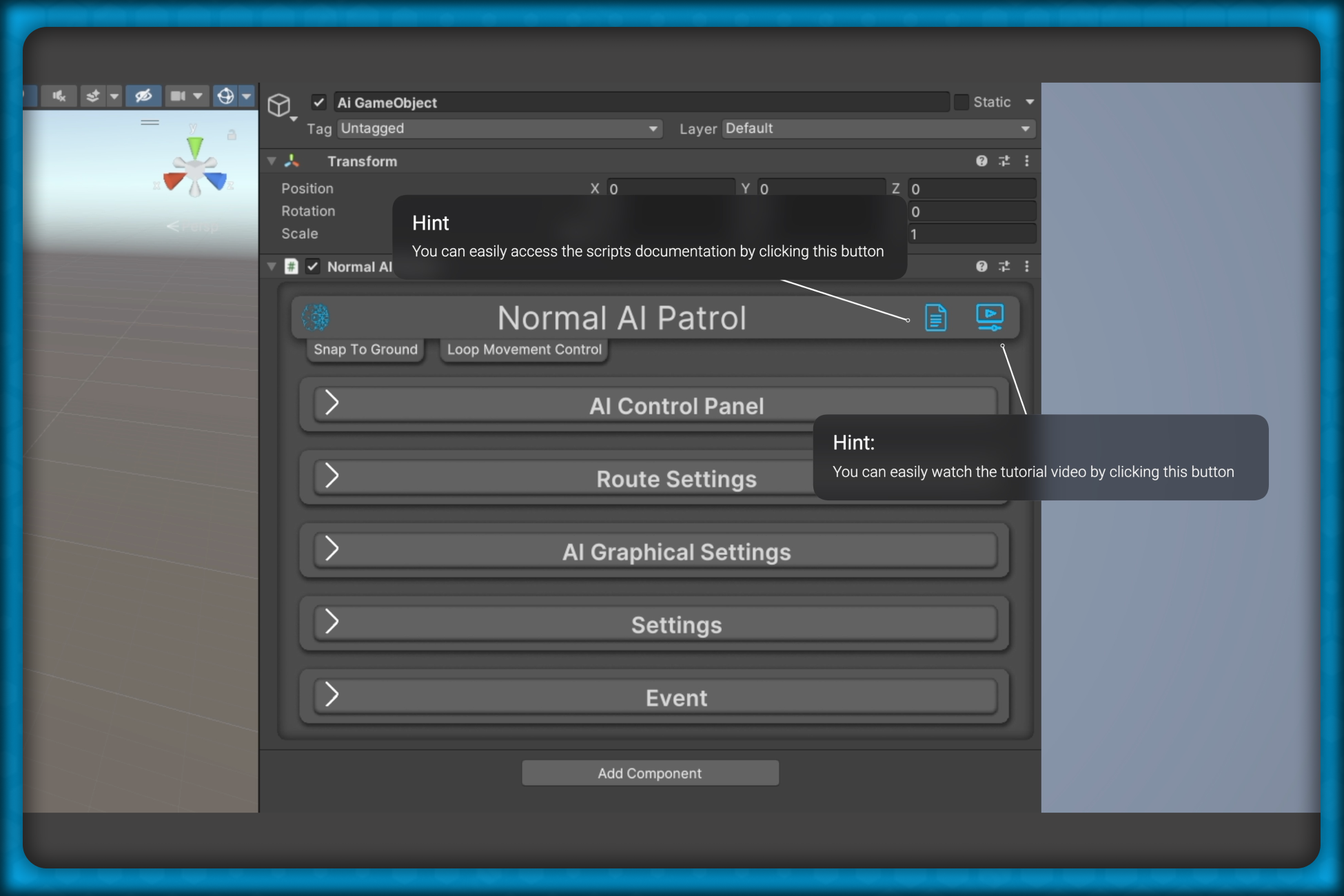This screenshot has height=896, width=1344.
Task: Toggle scene audio mute icon
Action: tap(59, 96)
